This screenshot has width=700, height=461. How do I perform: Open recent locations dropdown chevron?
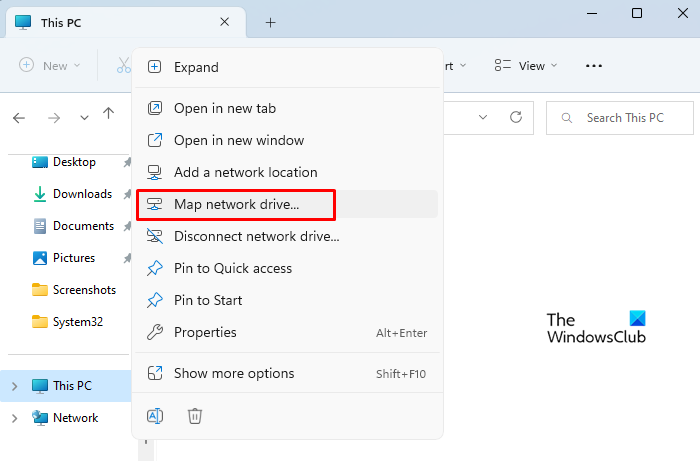tap(84, 118)
